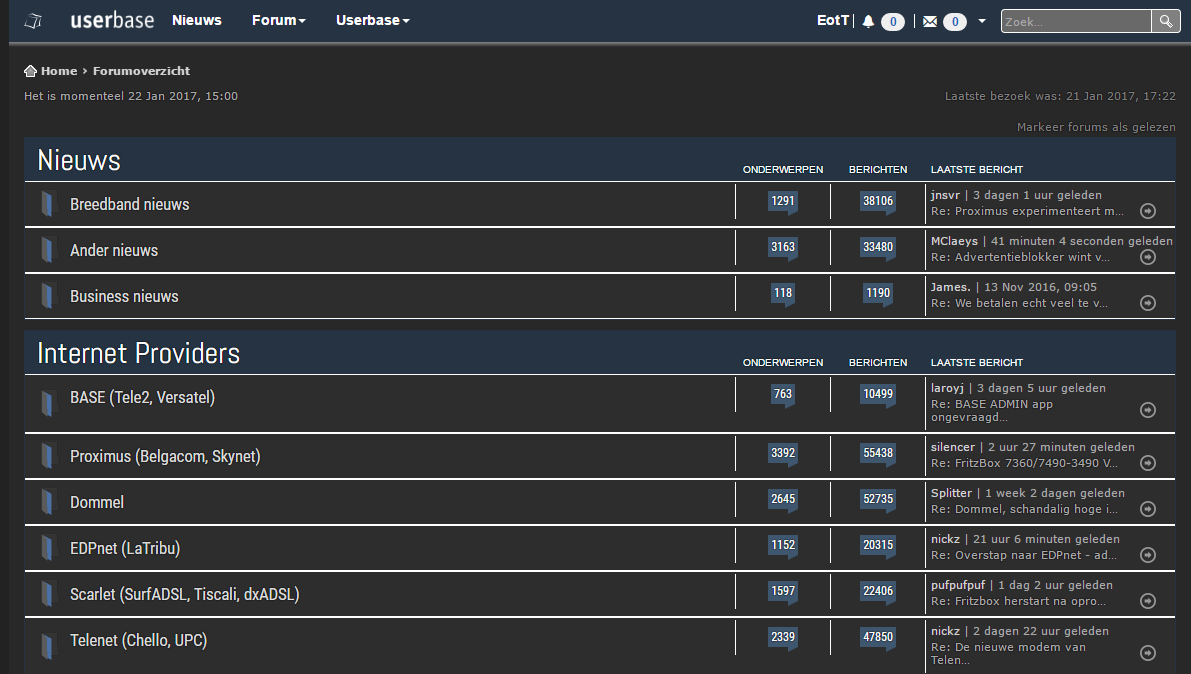Screen dimensions: 1191x674
Task: Go to latest post arrow in Breedband nieuws
Action: (1148, 211)
